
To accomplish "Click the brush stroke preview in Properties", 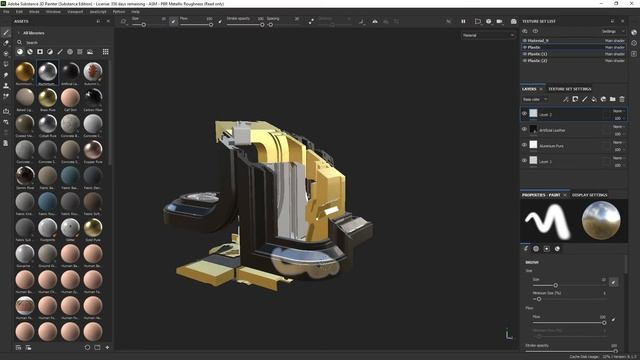I will [x=548, y=221].
